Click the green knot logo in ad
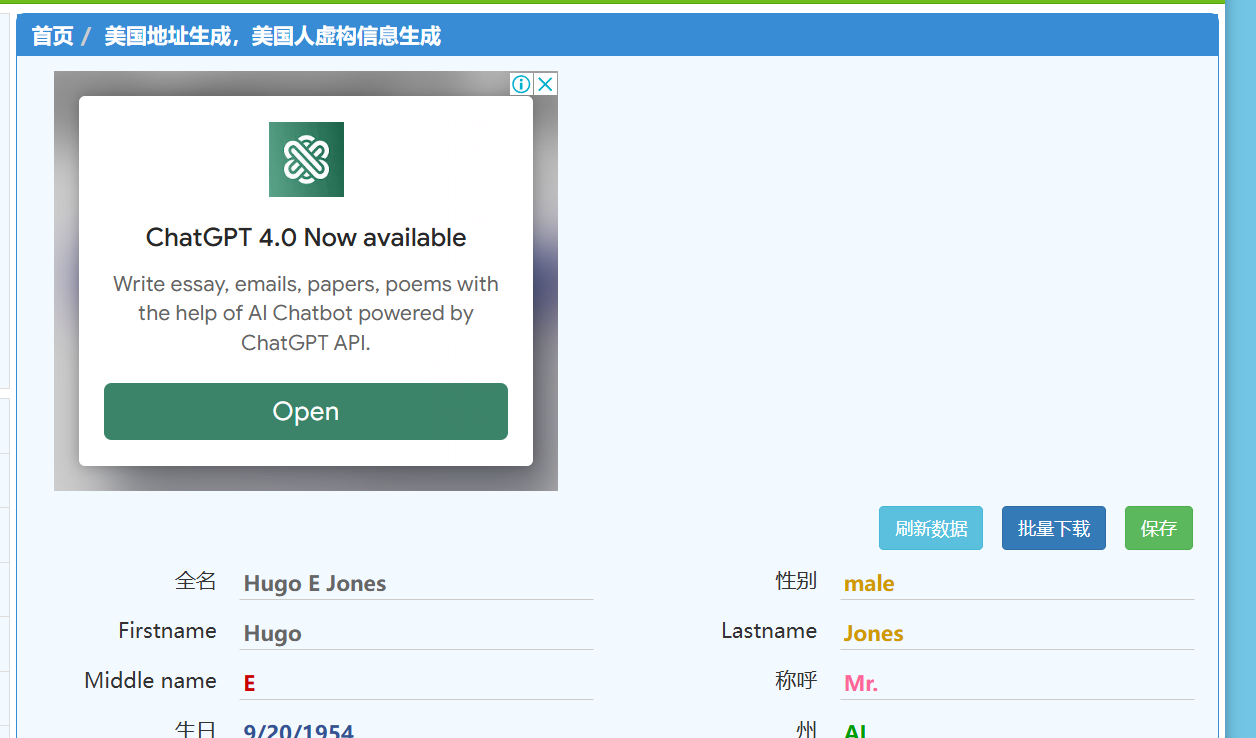Screen dimensions: 1256x738 click(x=306, y=159)
